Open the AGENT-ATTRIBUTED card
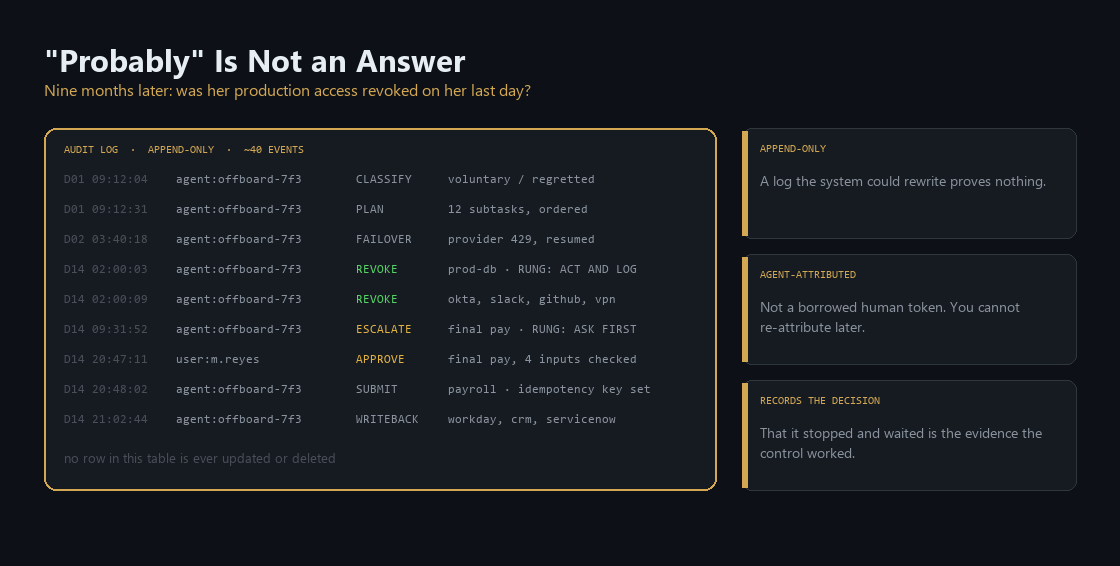 click(x=909, y=309)
